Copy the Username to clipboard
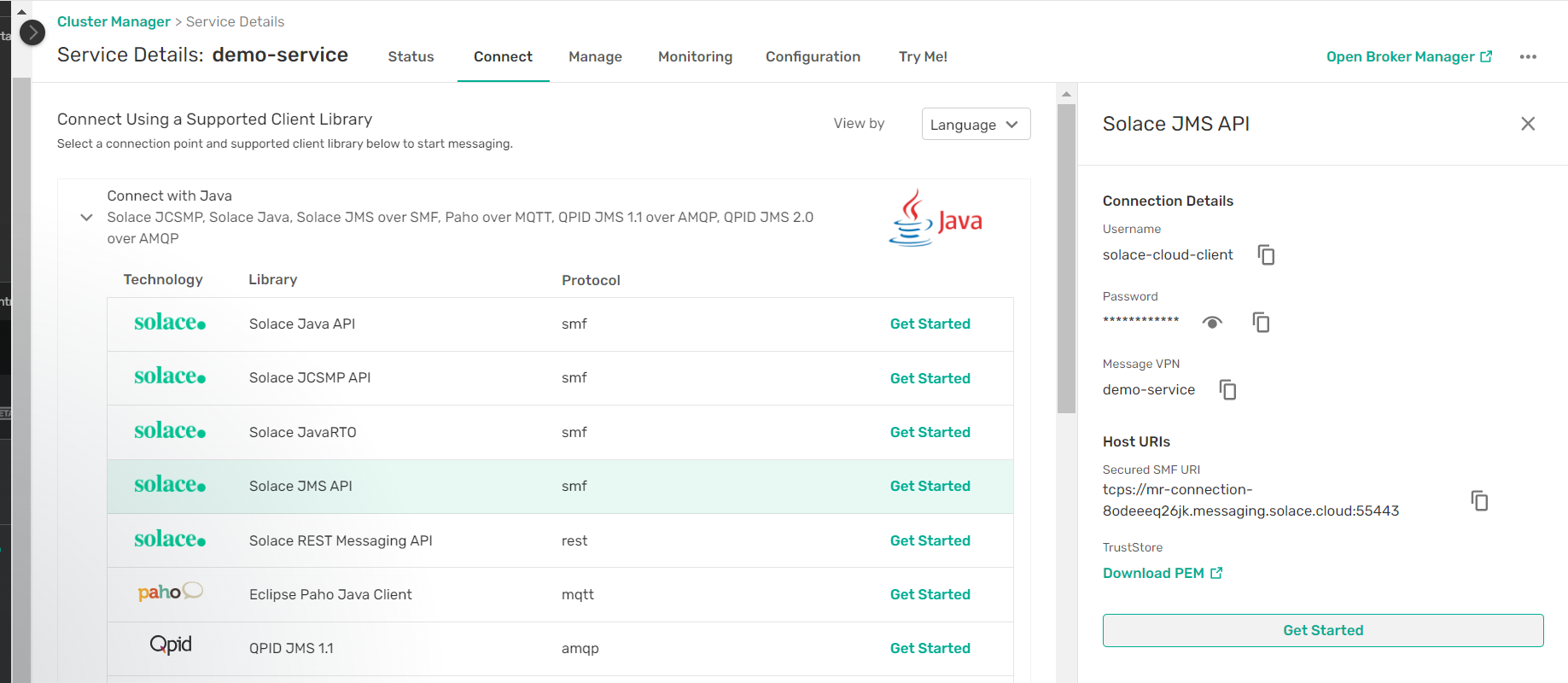 (x=1266, y=255)
